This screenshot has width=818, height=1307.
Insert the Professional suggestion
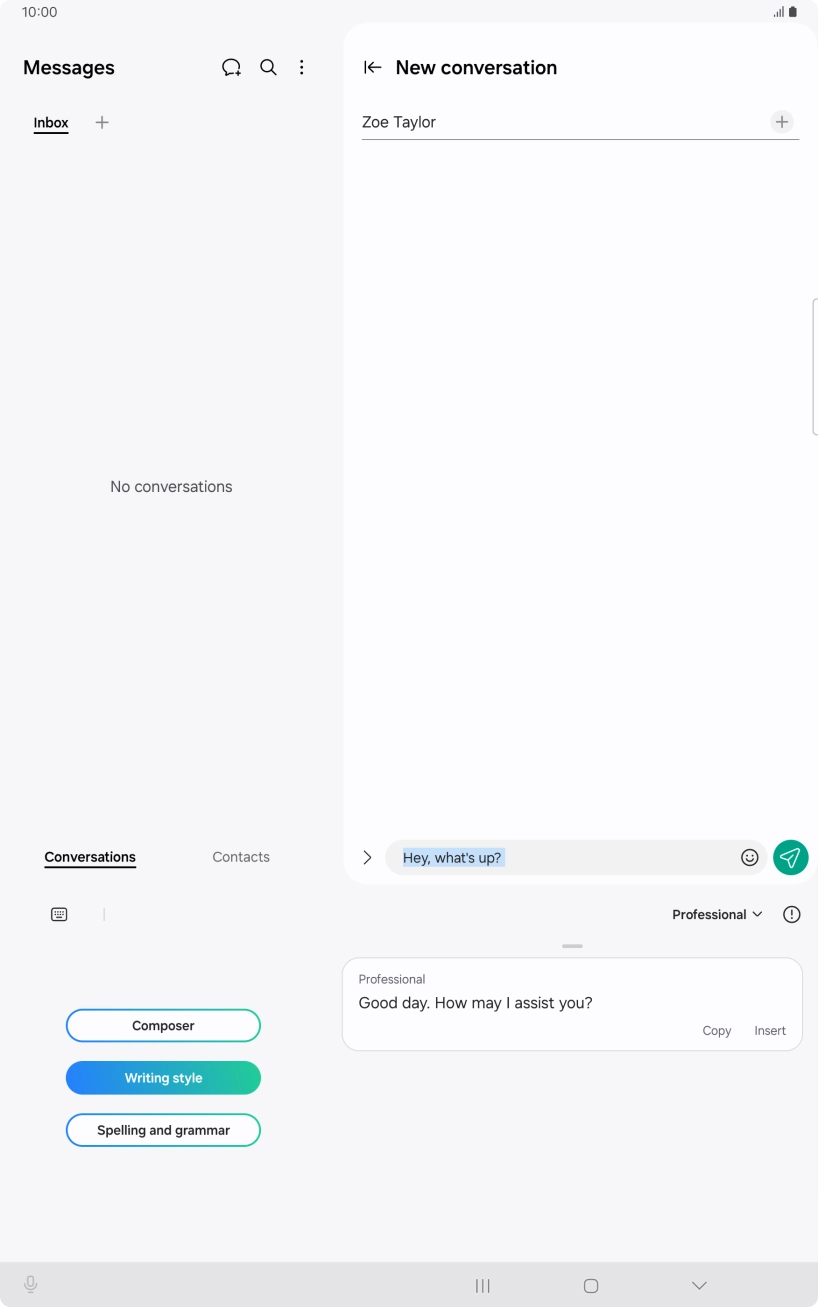770,1031
